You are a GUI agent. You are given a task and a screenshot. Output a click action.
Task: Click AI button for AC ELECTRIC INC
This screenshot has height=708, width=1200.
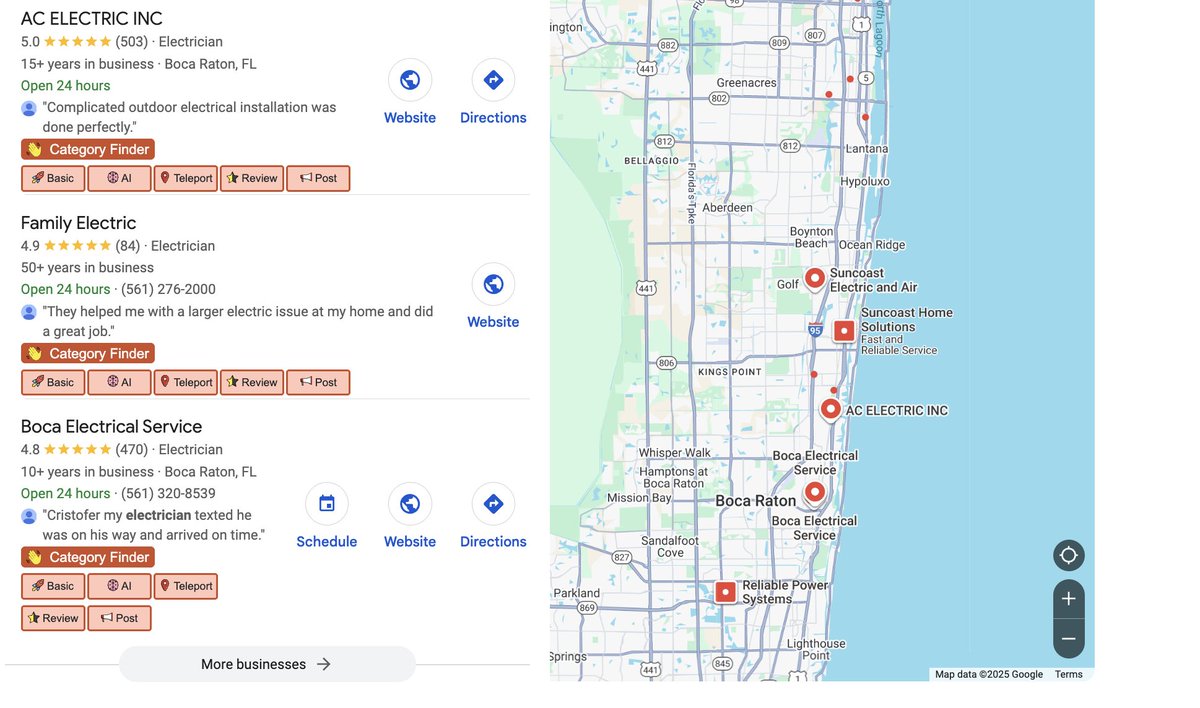[x=119, y=178]
